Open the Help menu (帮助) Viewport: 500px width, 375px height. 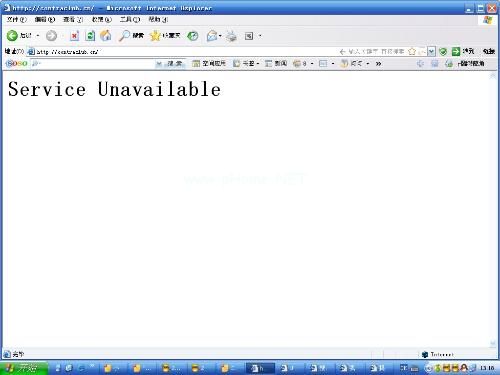(x=158, y=20)
